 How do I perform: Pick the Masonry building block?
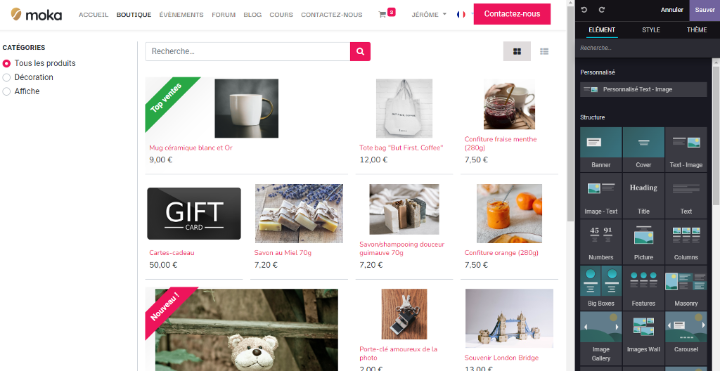686,287
